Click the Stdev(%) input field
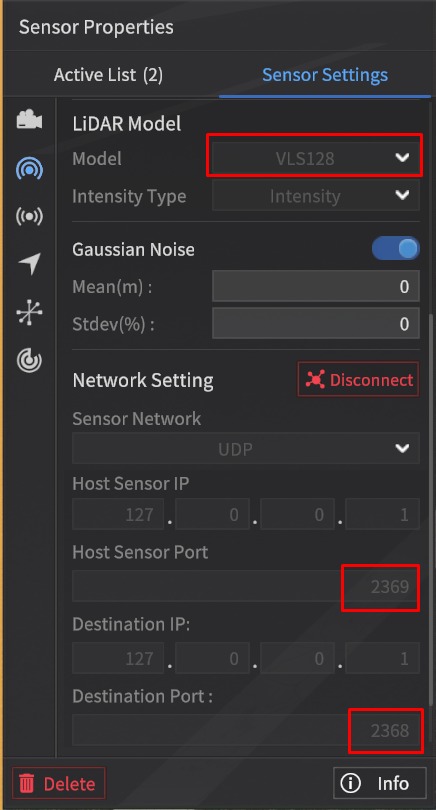Viewport: 436px width, 810px height. [316, 324]
